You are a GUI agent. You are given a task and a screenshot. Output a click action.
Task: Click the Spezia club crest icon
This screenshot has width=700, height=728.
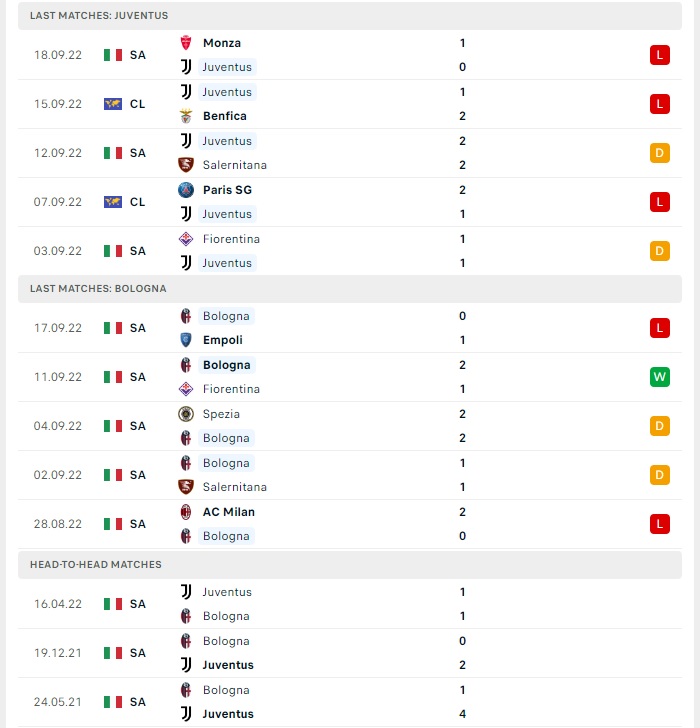click(x=186, y=414)
